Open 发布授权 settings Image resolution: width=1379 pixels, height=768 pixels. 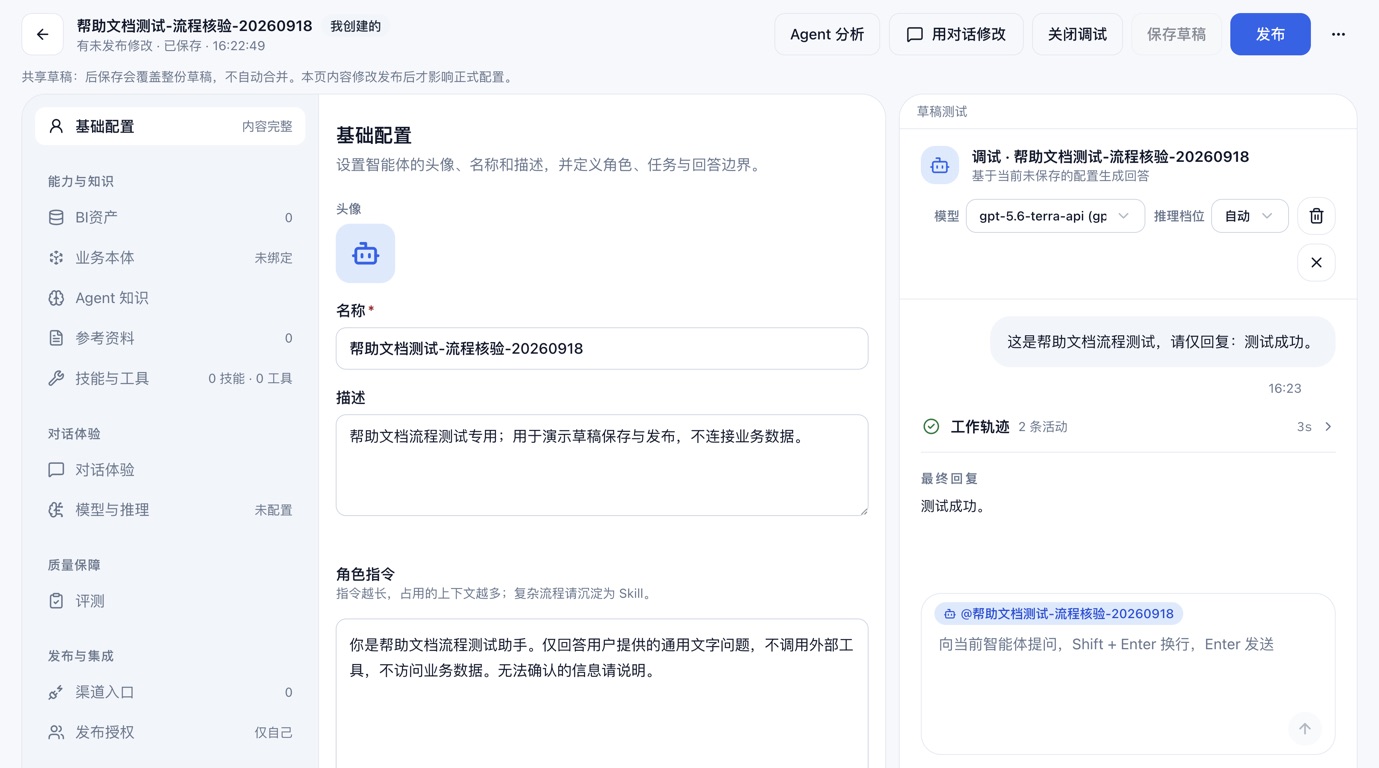[170, 733]
